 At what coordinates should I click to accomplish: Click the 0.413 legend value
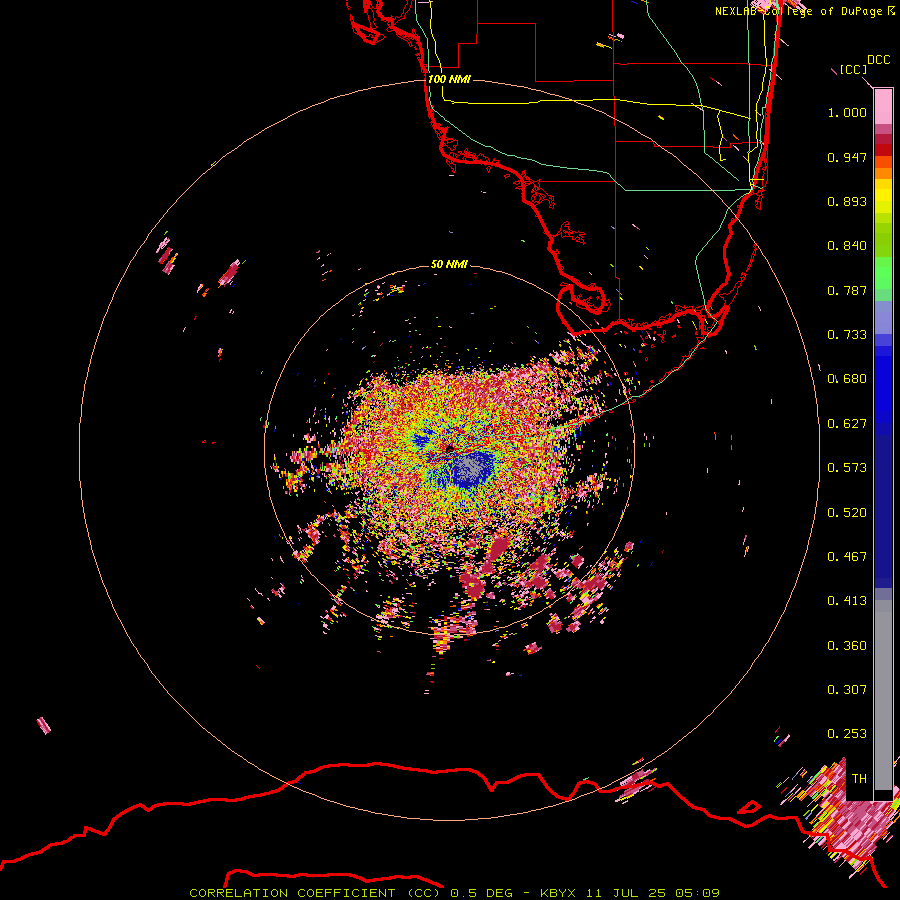pos(847,601)
